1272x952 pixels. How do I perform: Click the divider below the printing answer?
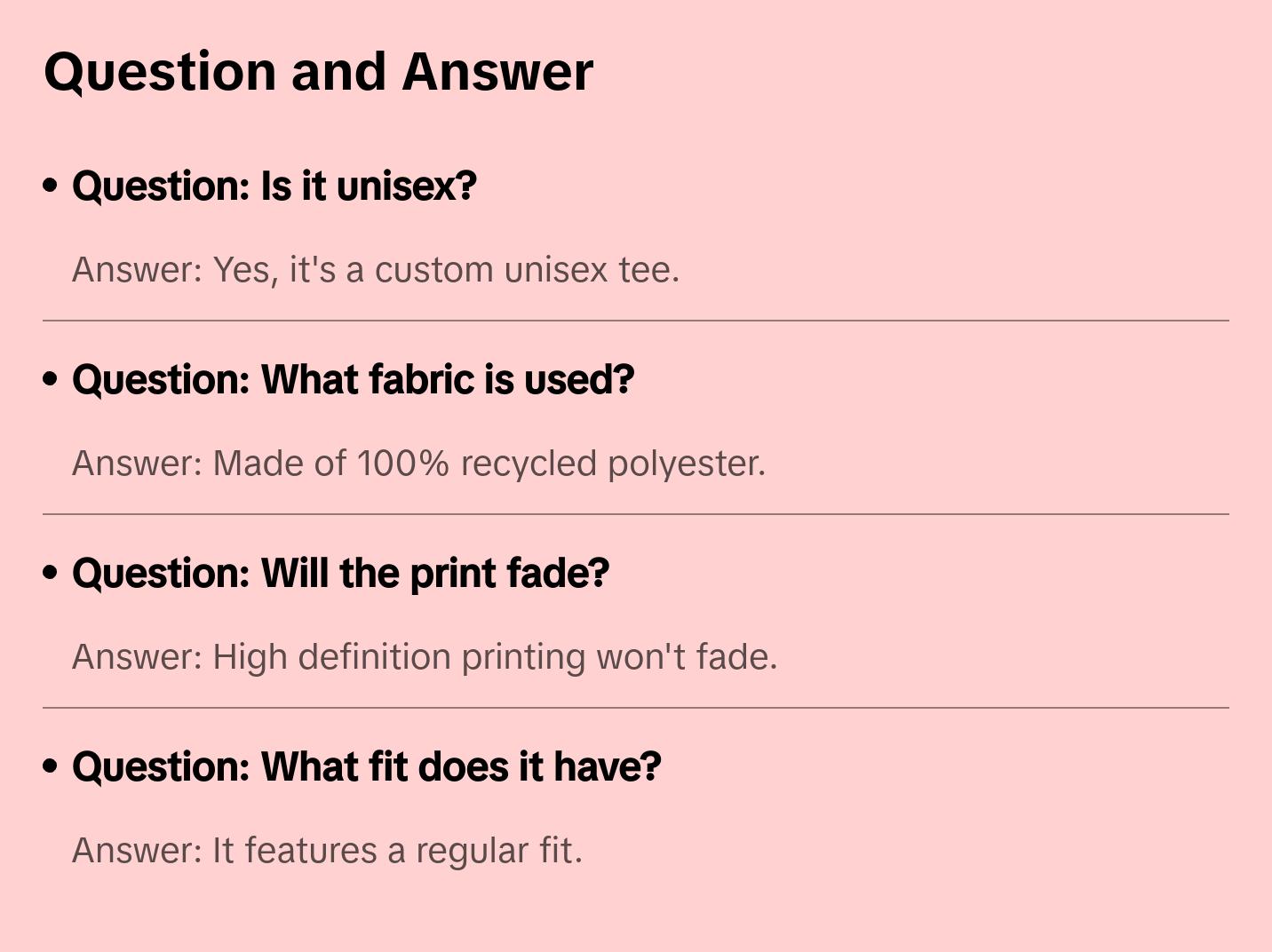[636, 708]
